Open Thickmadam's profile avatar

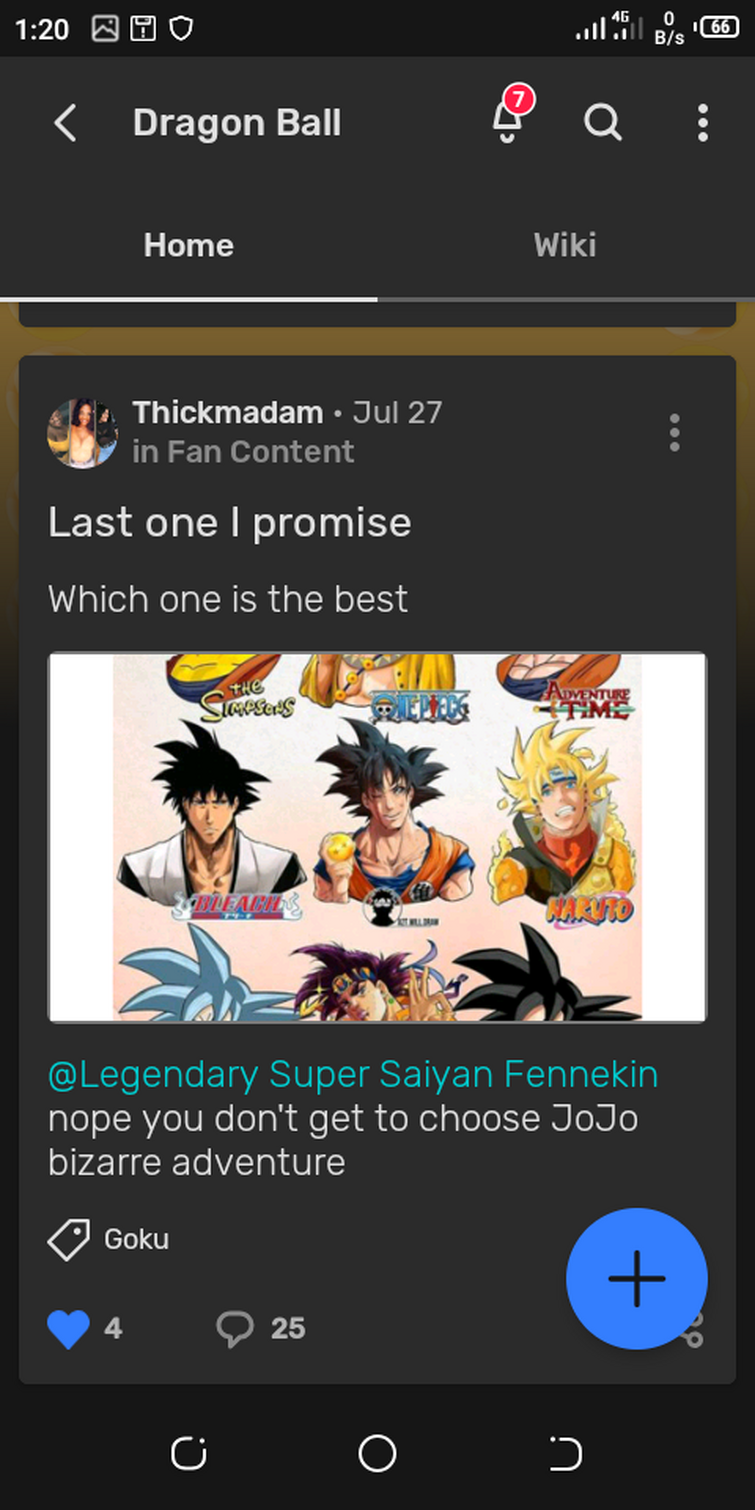point(83,433)
